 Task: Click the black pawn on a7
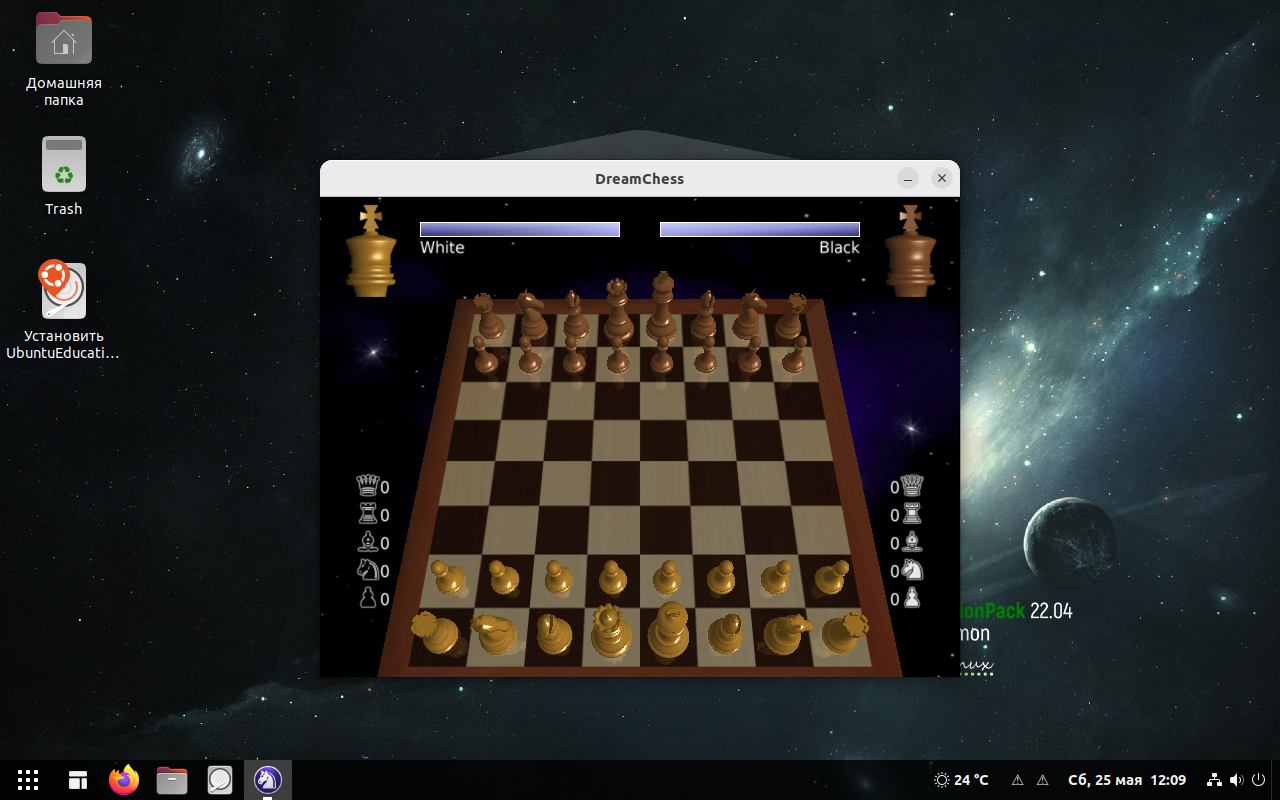pos(485,356)
